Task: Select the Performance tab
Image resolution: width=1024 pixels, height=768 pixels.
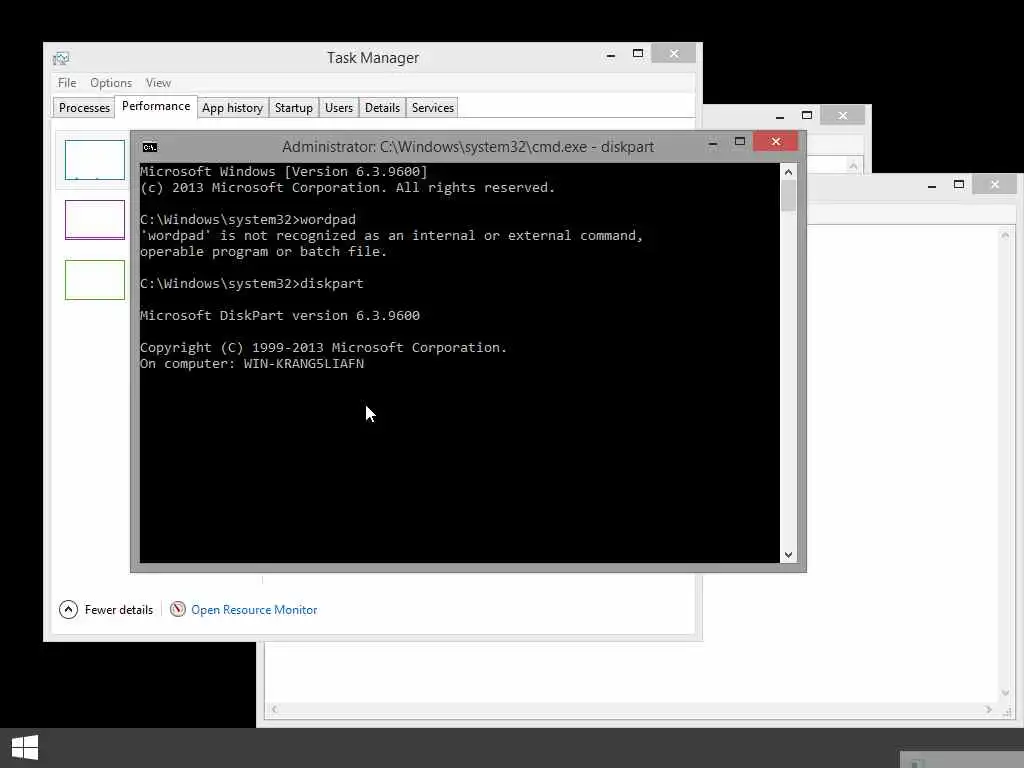Action: pos(156,106)
